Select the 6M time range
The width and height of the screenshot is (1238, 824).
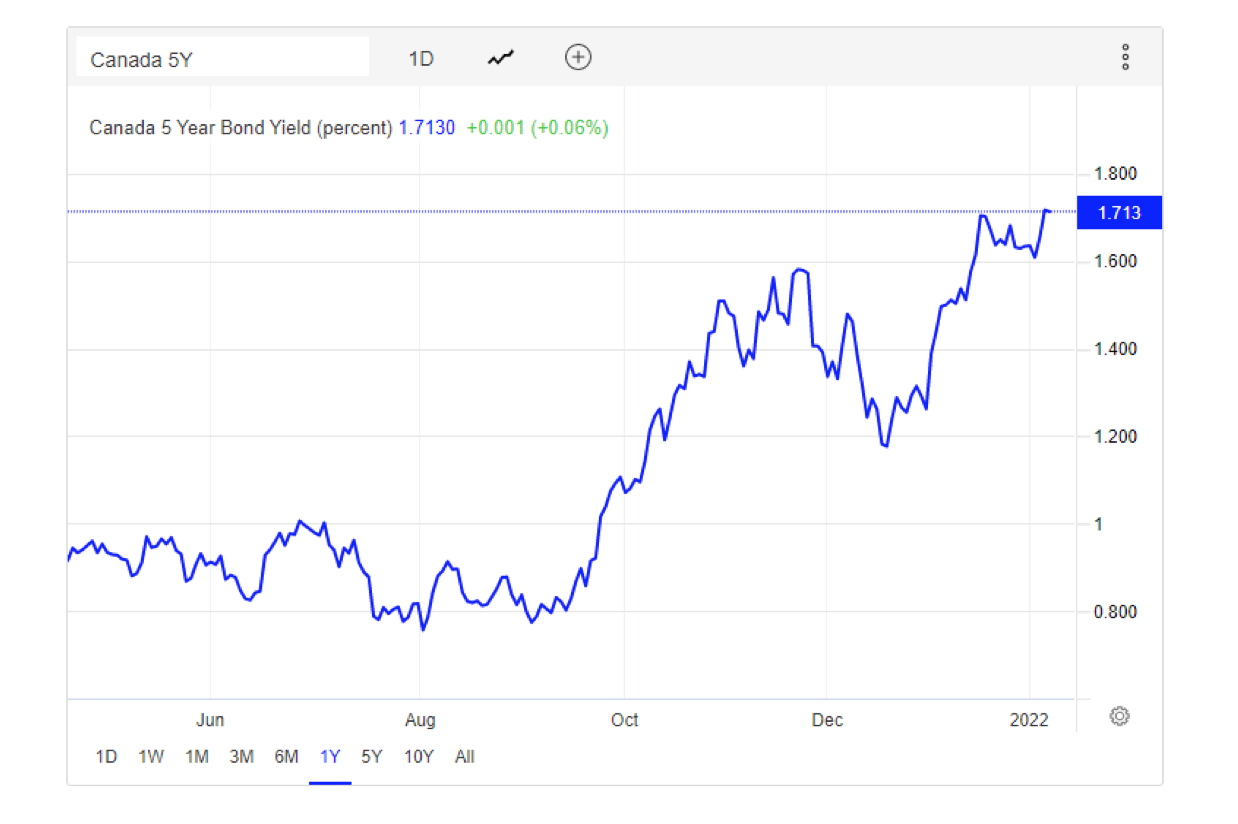click(286, 757)
